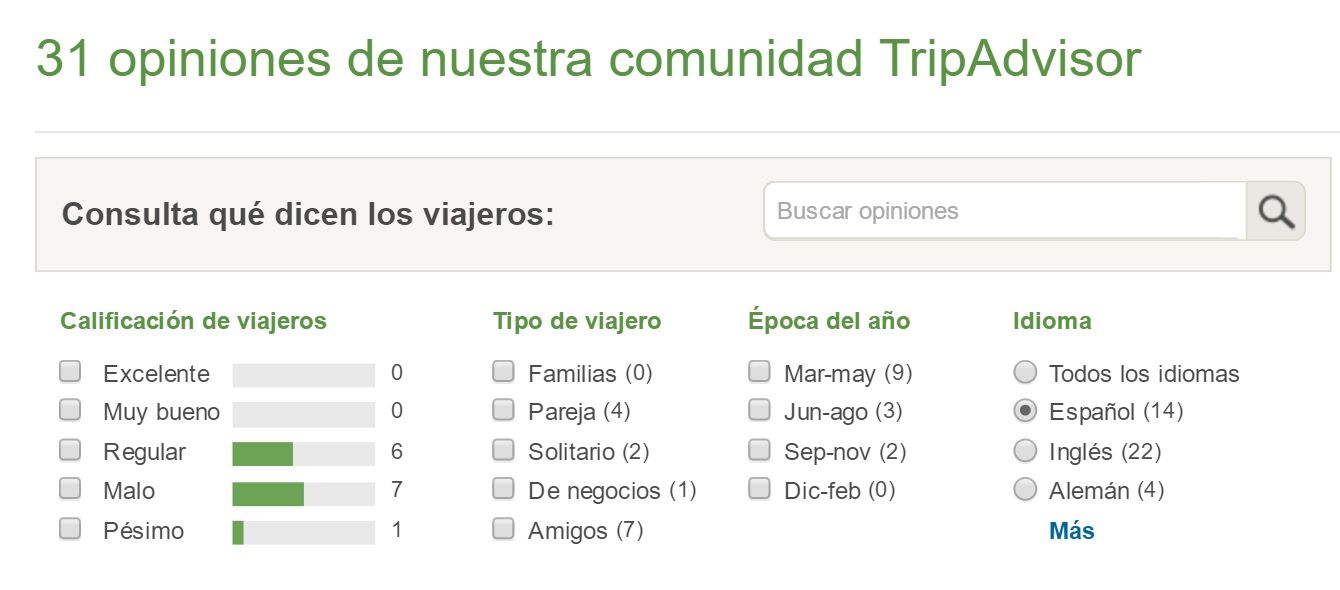
Task: Filter reviews by Jun-ago season
Action: tap(760, 411)
